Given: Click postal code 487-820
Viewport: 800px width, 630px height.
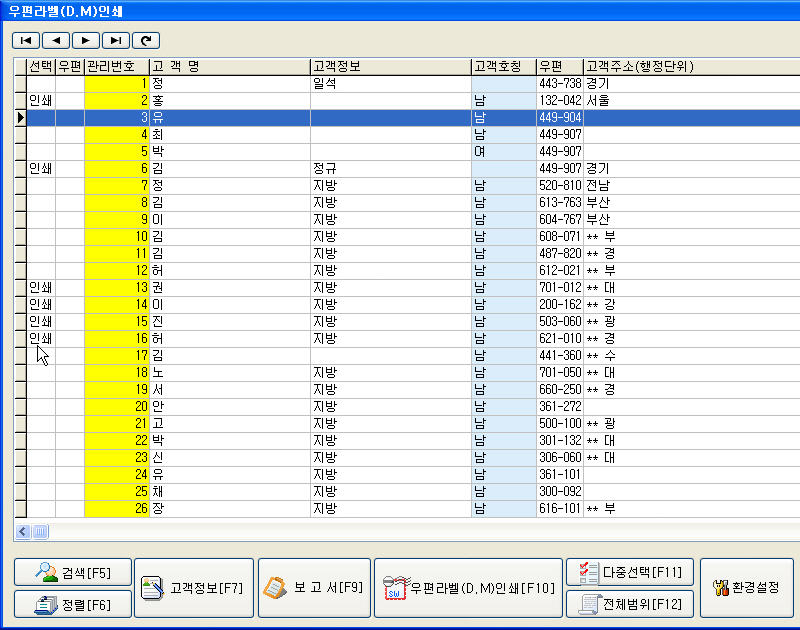Looking at the screenshot, I should [x=560, y=254].
